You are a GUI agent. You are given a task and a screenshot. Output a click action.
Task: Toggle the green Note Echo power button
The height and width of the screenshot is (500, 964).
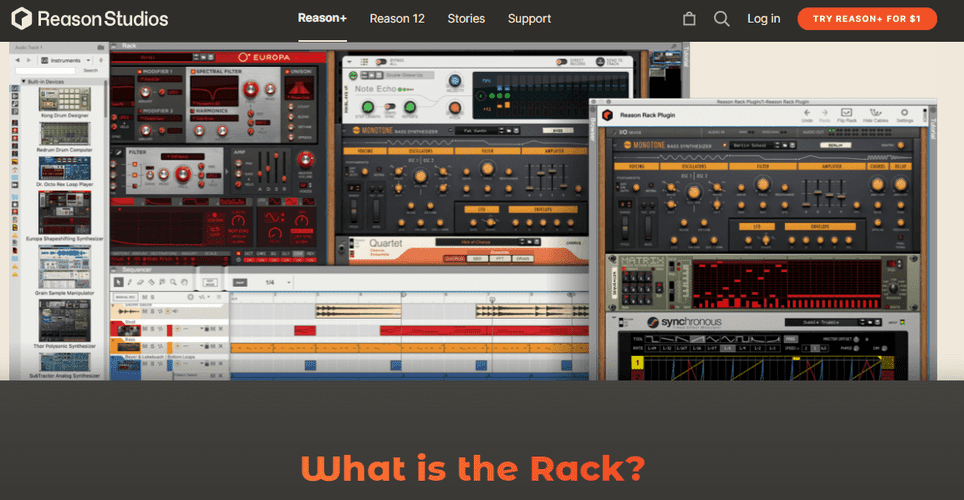click(x=353, y=76)
